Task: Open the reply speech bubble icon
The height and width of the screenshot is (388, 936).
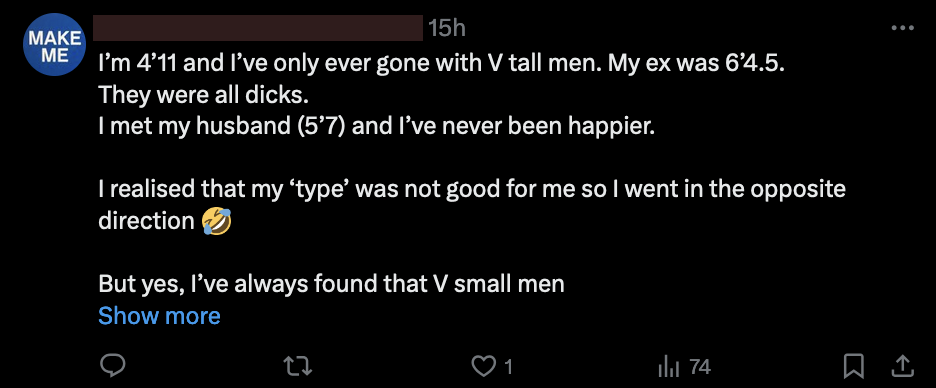Action: tap(112, 366)
